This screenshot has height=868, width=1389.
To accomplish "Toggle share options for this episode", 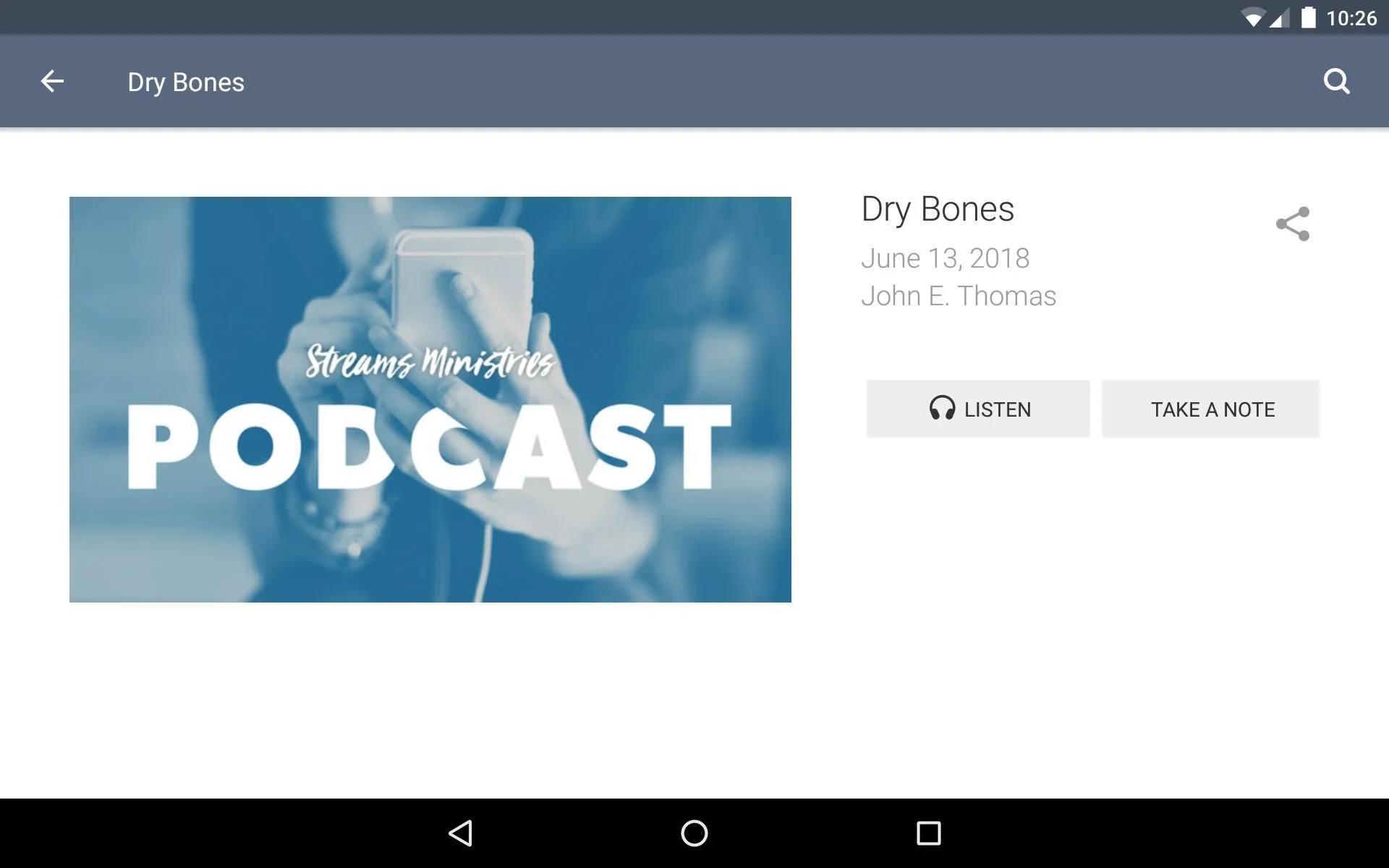I will (1292, 223).
